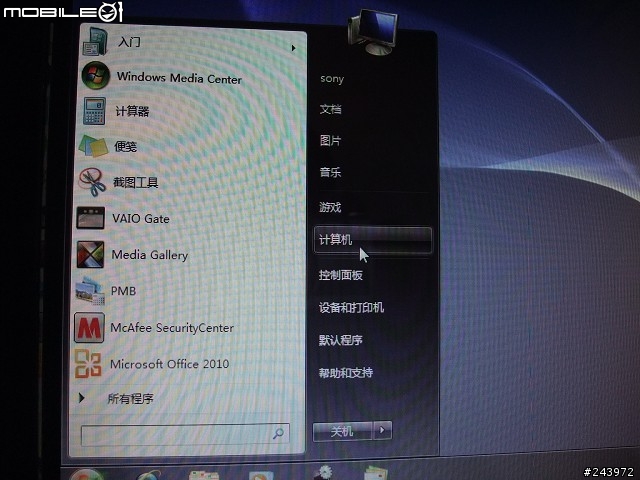Open 音乐 music

330,172
